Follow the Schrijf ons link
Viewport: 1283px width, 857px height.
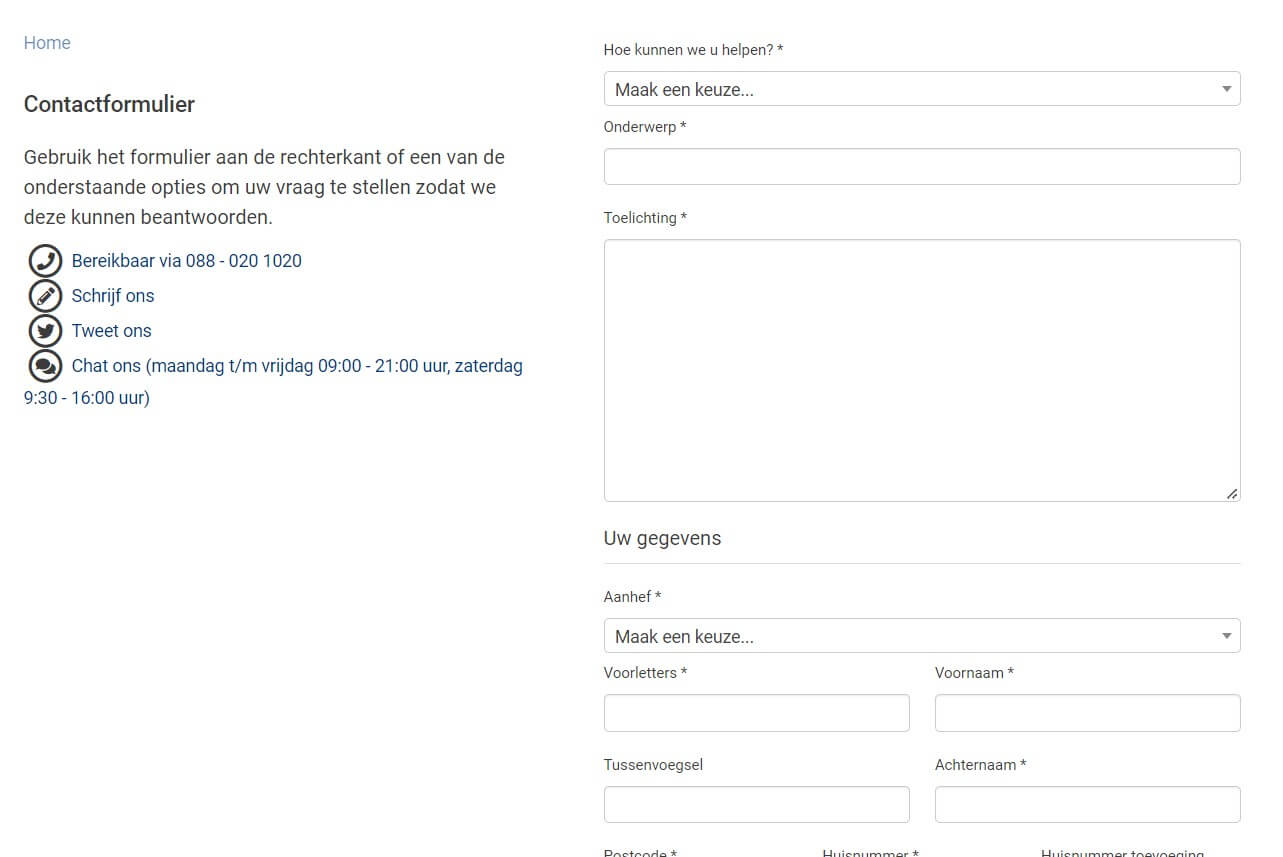pos(113,296)
